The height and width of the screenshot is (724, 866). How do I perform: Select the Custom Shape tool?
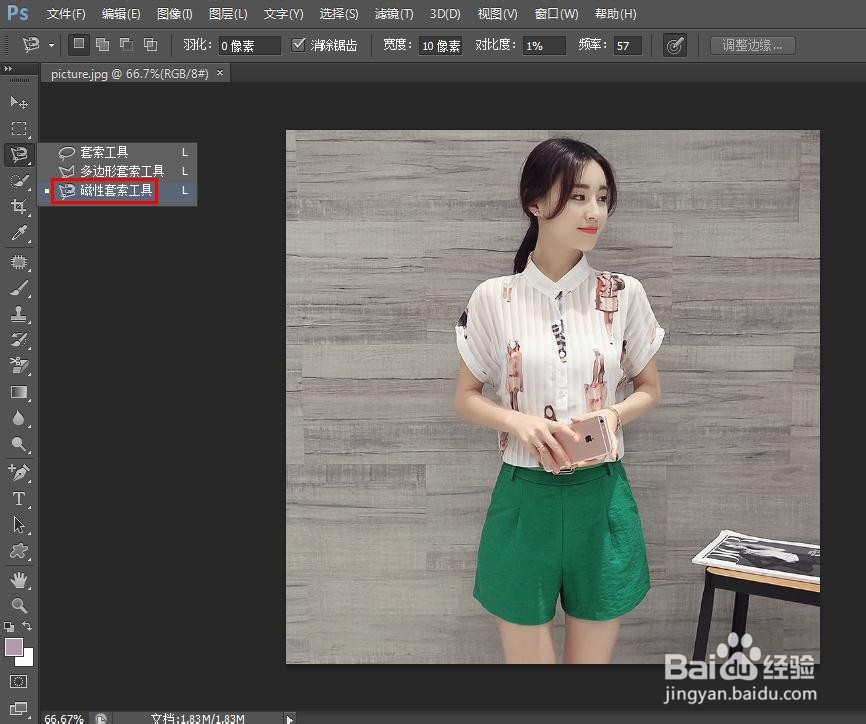coord(19,551)
